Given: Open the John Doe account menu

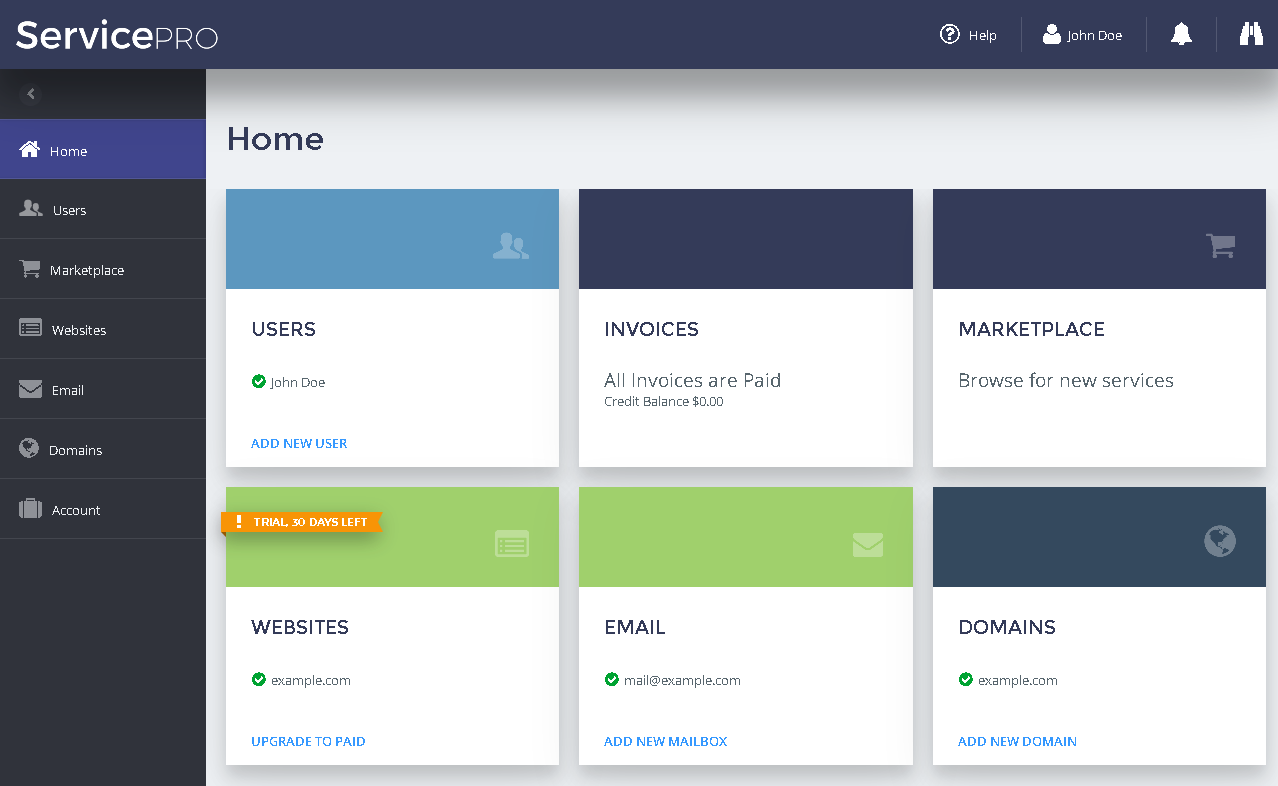Looking at the screenshot, I should pos(1083,35).
